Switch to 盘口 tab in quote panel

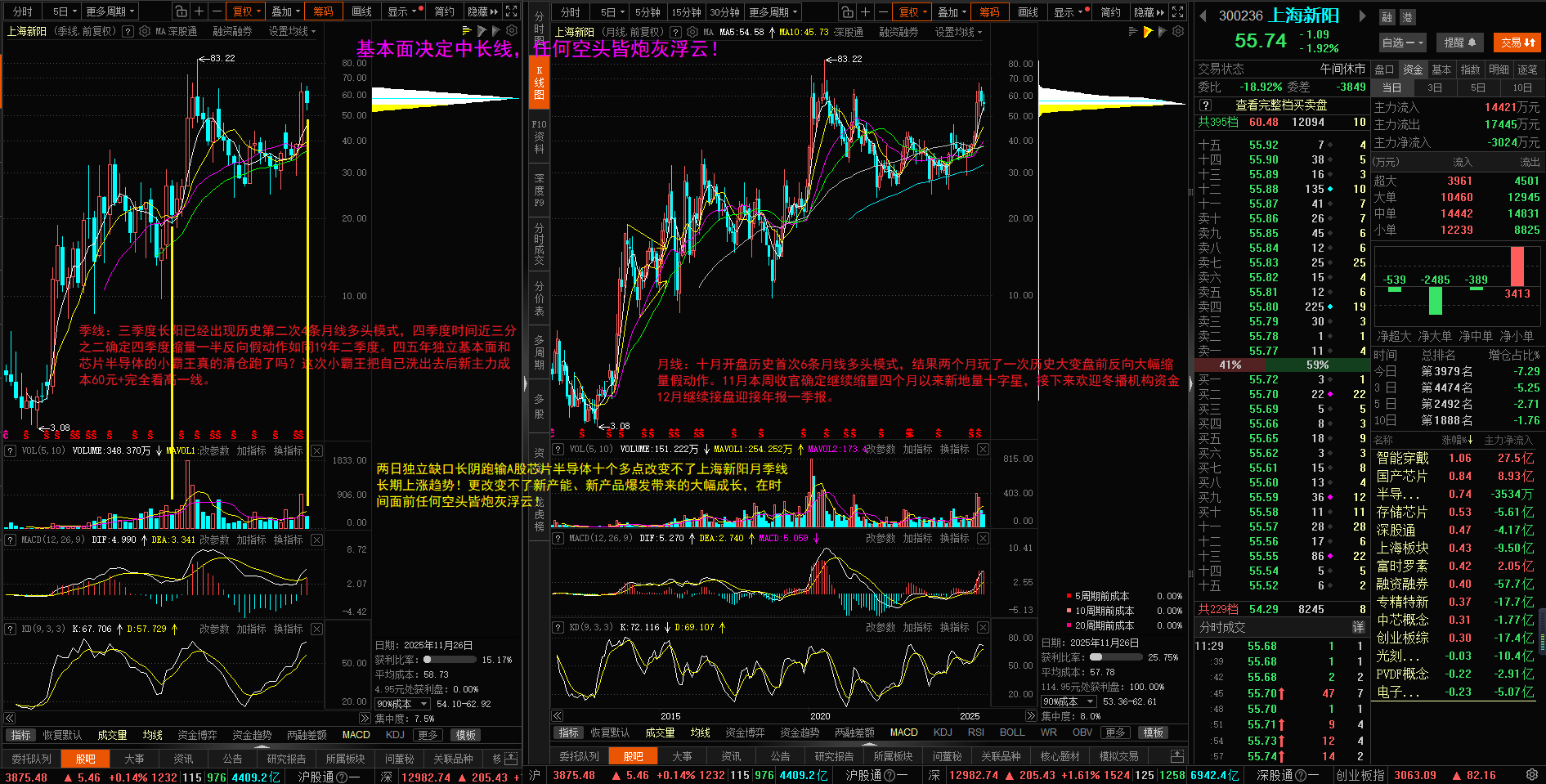[1384, 69]
